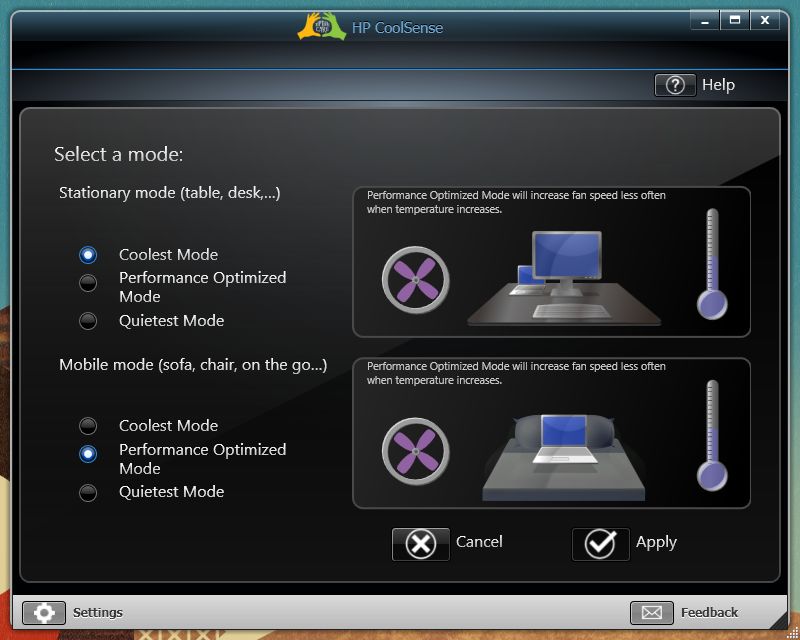Select Coolest Mode under Stationary mode
Image resolution: width=800 pixels, height=640 pixels.
88,255
